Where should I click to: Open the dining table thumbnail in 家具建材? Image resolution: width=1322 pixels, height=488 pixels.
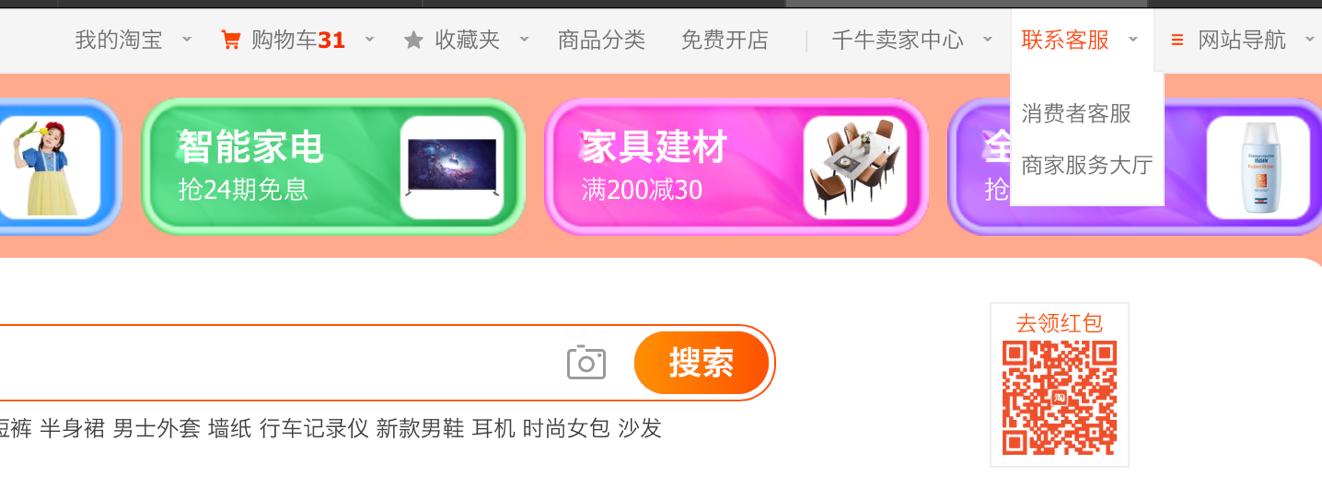[x=855, y=167]
